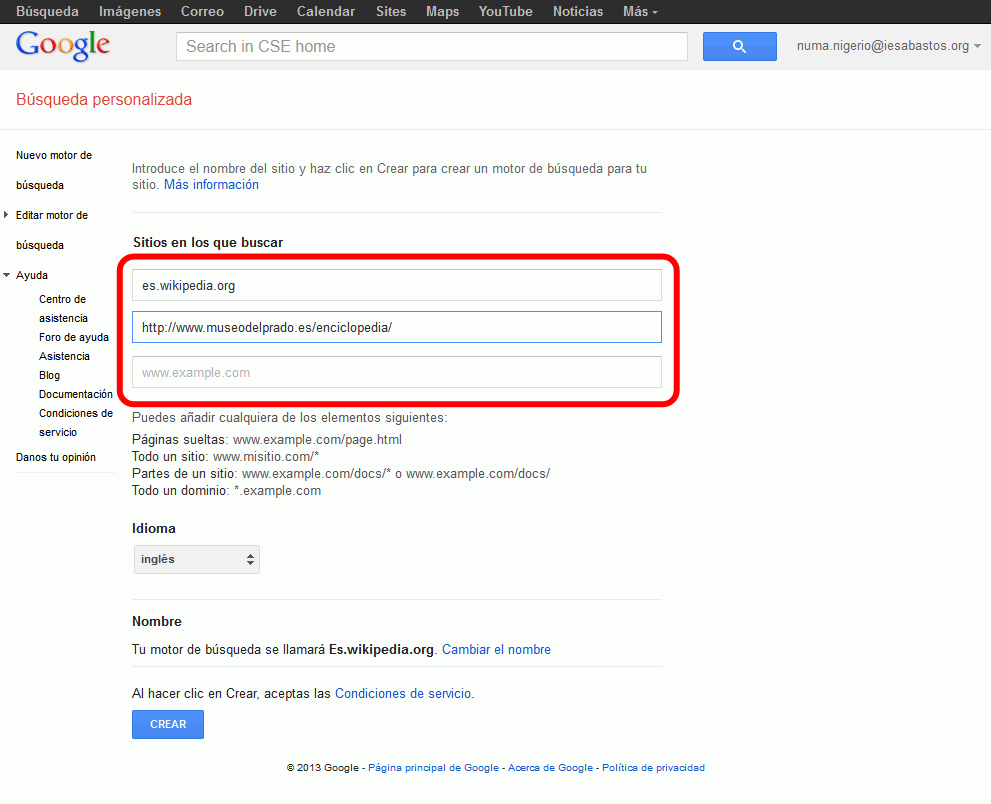Screen dimensions: 991x804
Task: Open Calendar from the top bar
Action: pyautogui.click(x=326, y=11)
